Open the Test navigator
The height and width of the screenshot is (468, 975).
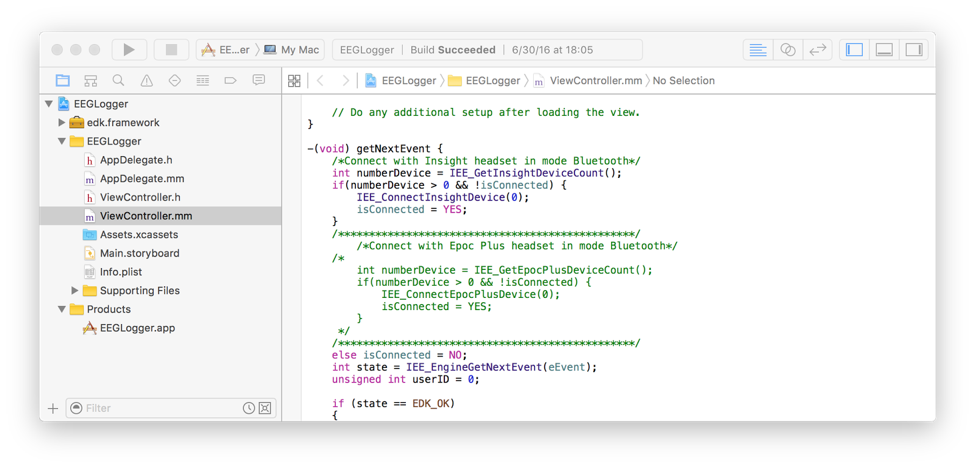pyautogui.click(x=175, y=80)
